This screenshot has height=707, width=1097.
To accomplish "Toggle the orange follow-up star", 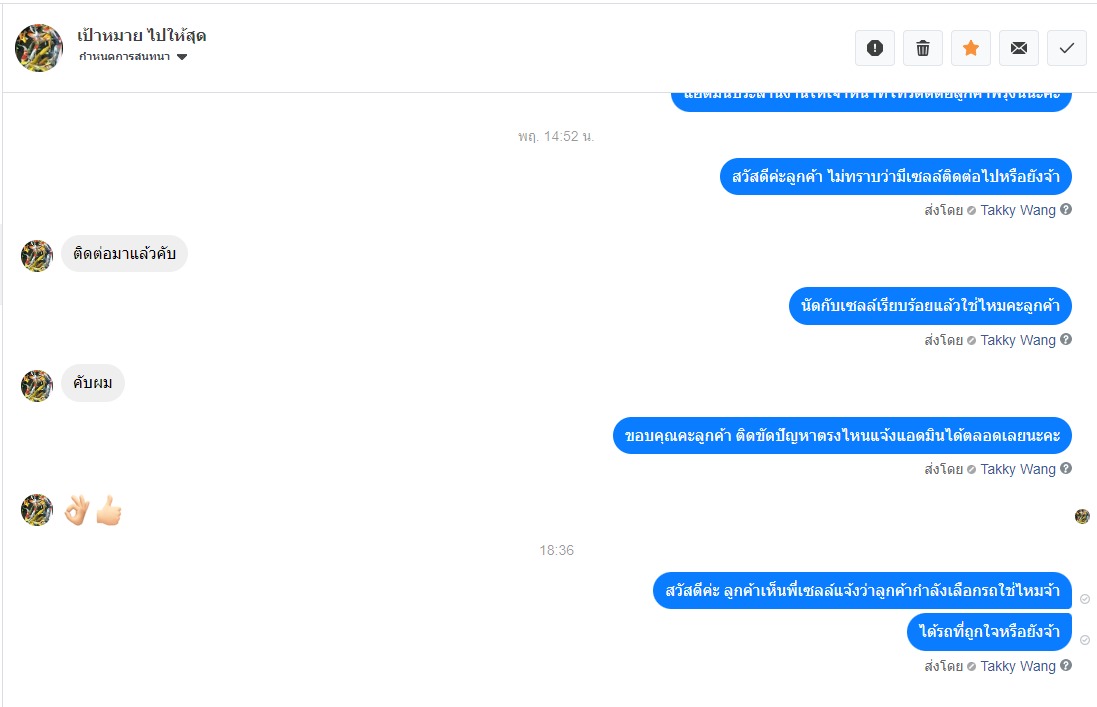I will [970, 48].
